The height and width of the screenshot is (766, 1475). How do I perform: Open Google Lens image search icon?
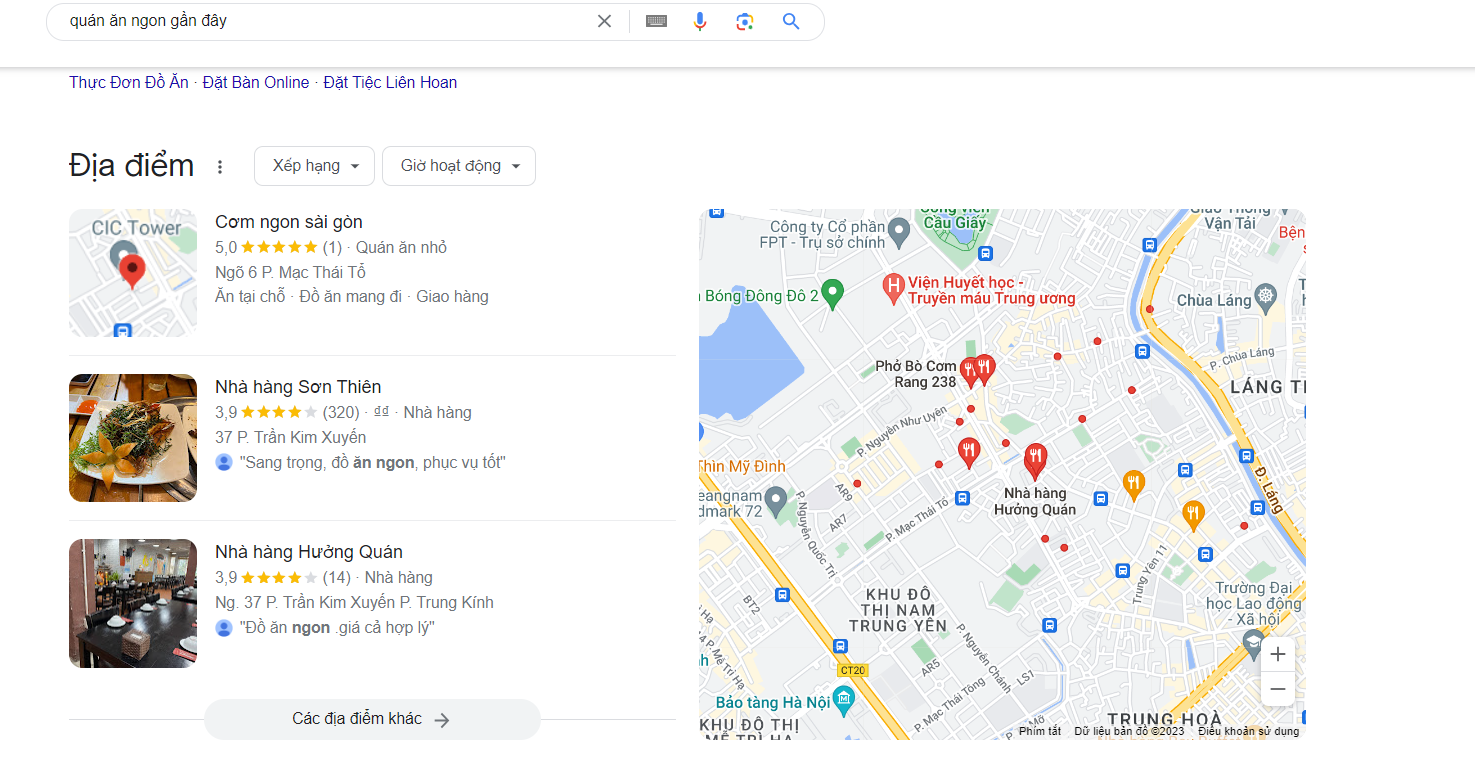point(745,21)
